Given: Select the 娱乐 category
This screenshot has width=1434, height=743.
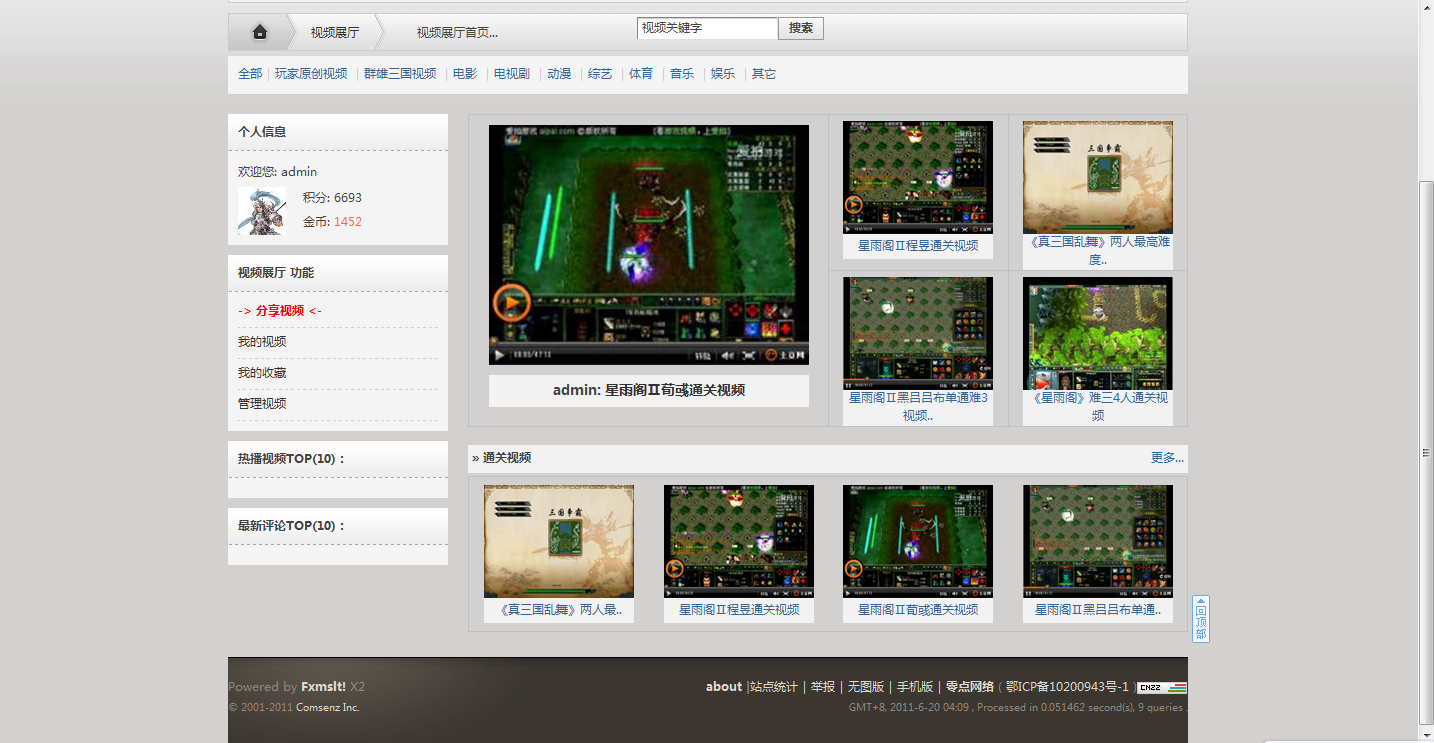Looking at the screenshot, I should [x=723, y=74].
